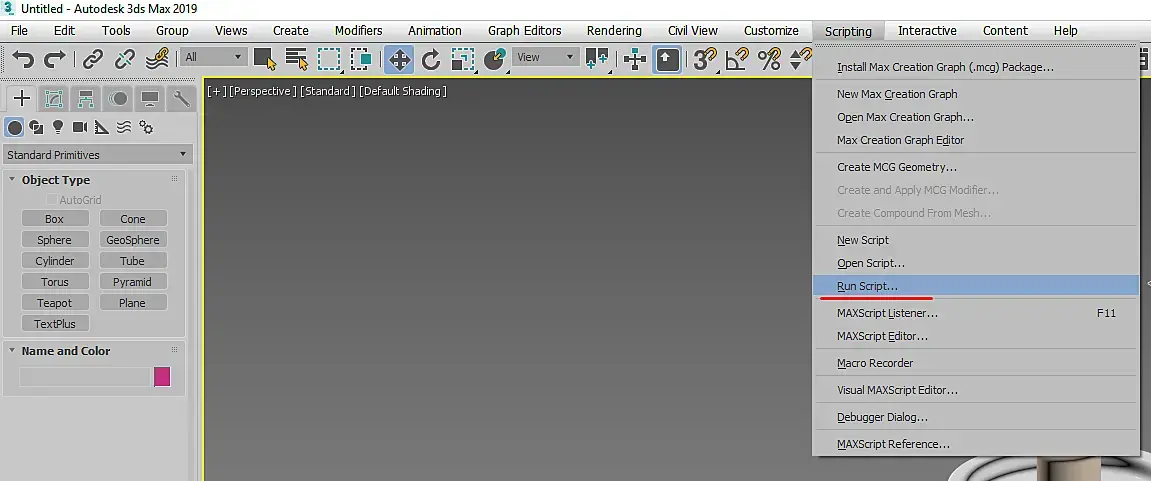
Task: Choose Run Script... from Scripting menu
Action: coord(976,286)
